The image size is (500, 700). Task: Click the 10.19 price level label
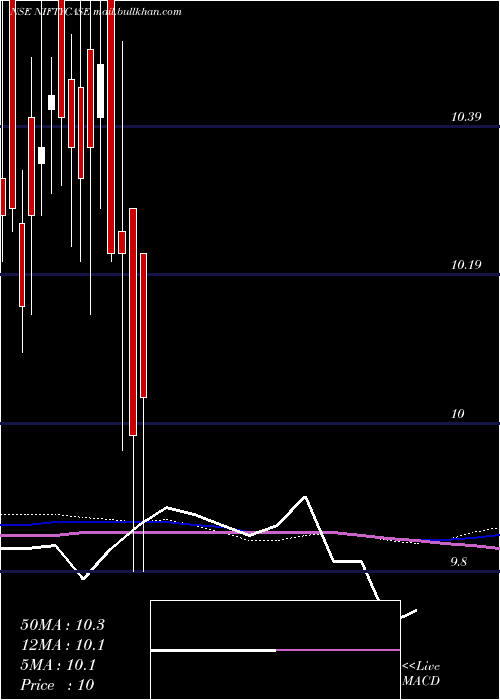pyautogui.click(x=466, y=265)
